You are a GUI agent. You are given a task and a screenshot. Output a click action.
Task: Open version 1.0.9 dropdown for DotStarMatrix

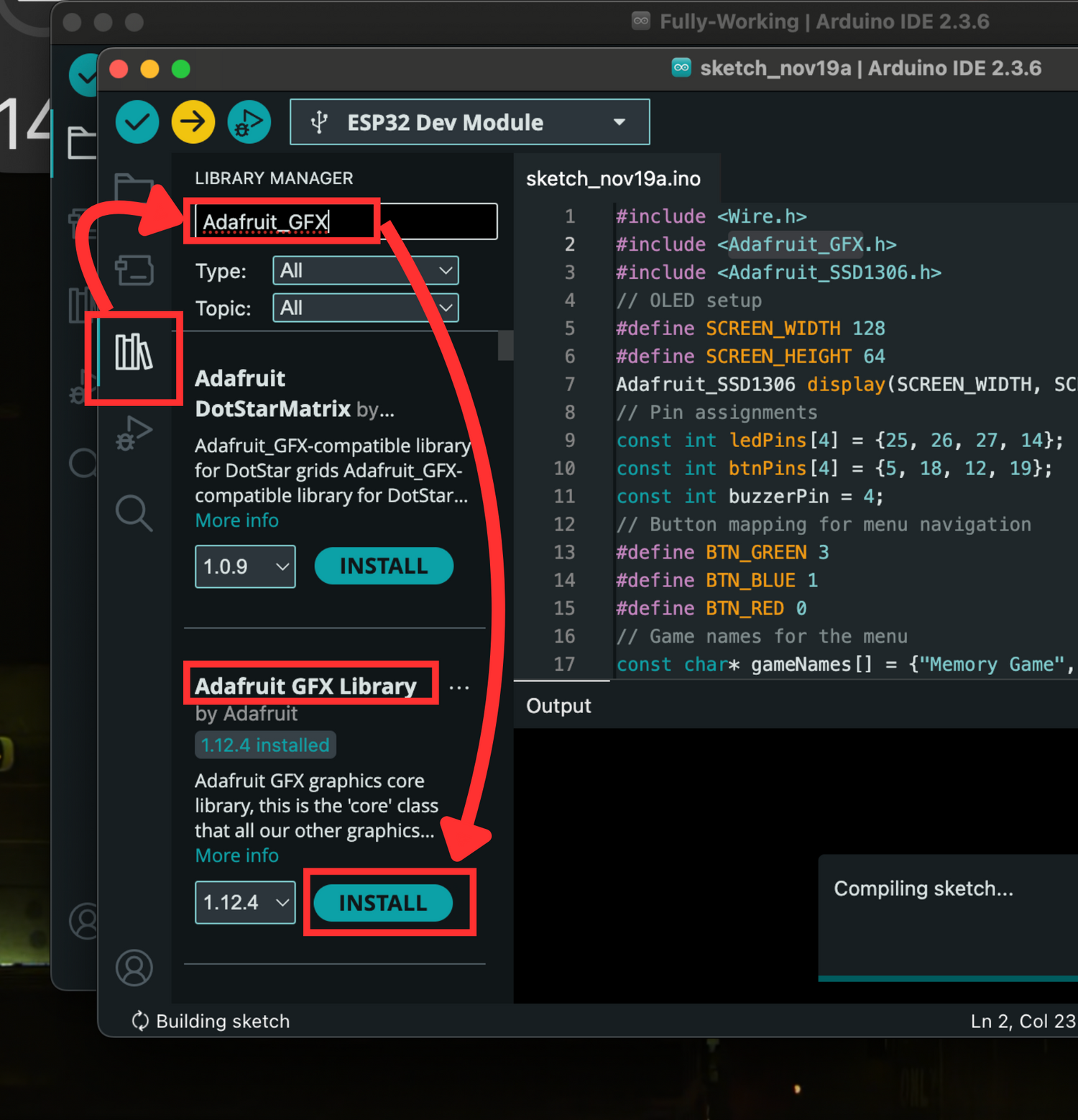pyautogui.click(x=245, y=566)
